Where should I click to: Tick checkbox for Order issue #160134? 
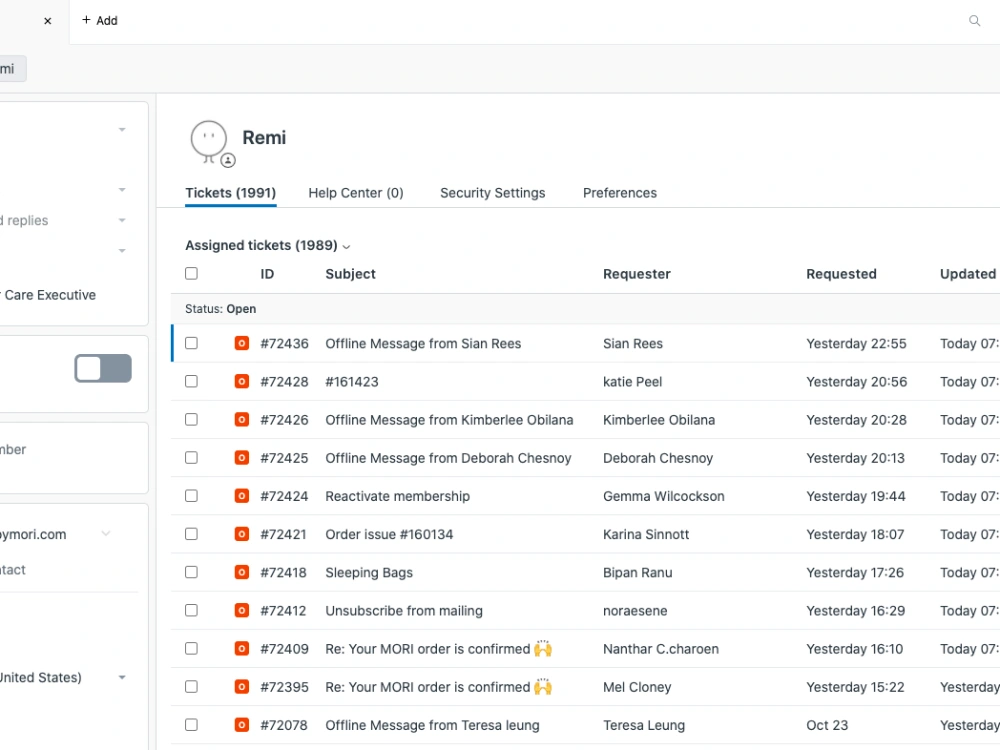[x=191, y=534]
